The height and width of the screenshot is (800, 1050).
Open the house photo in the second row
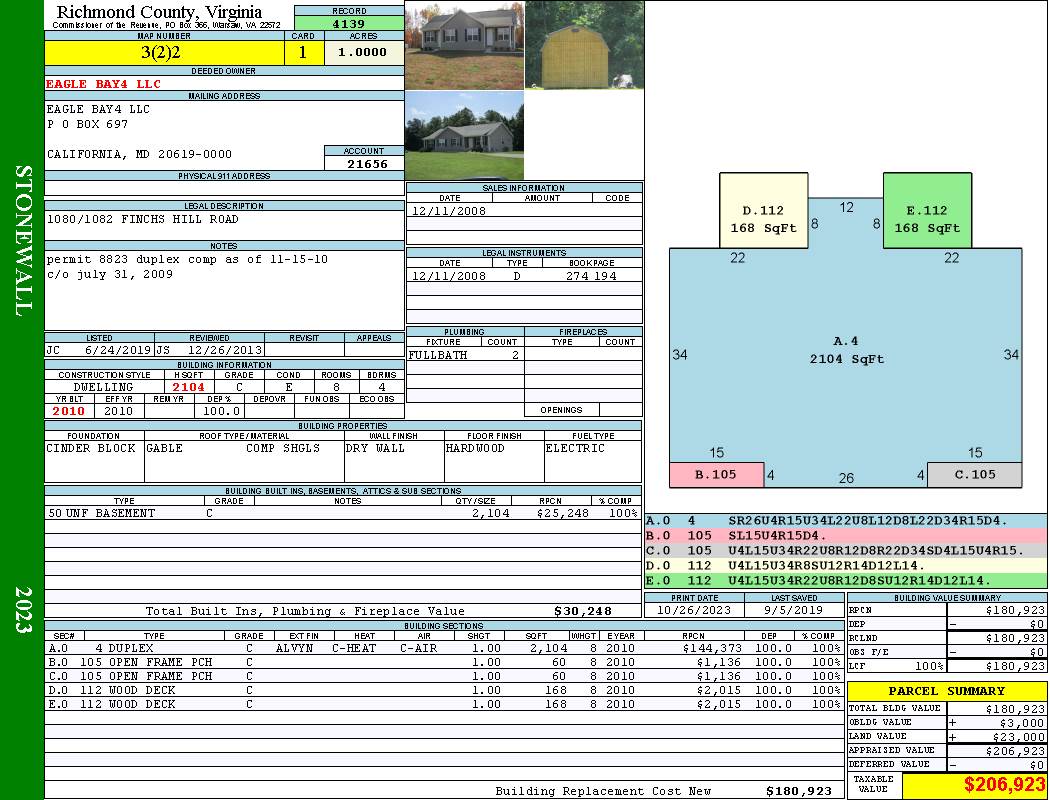point(464,136)
